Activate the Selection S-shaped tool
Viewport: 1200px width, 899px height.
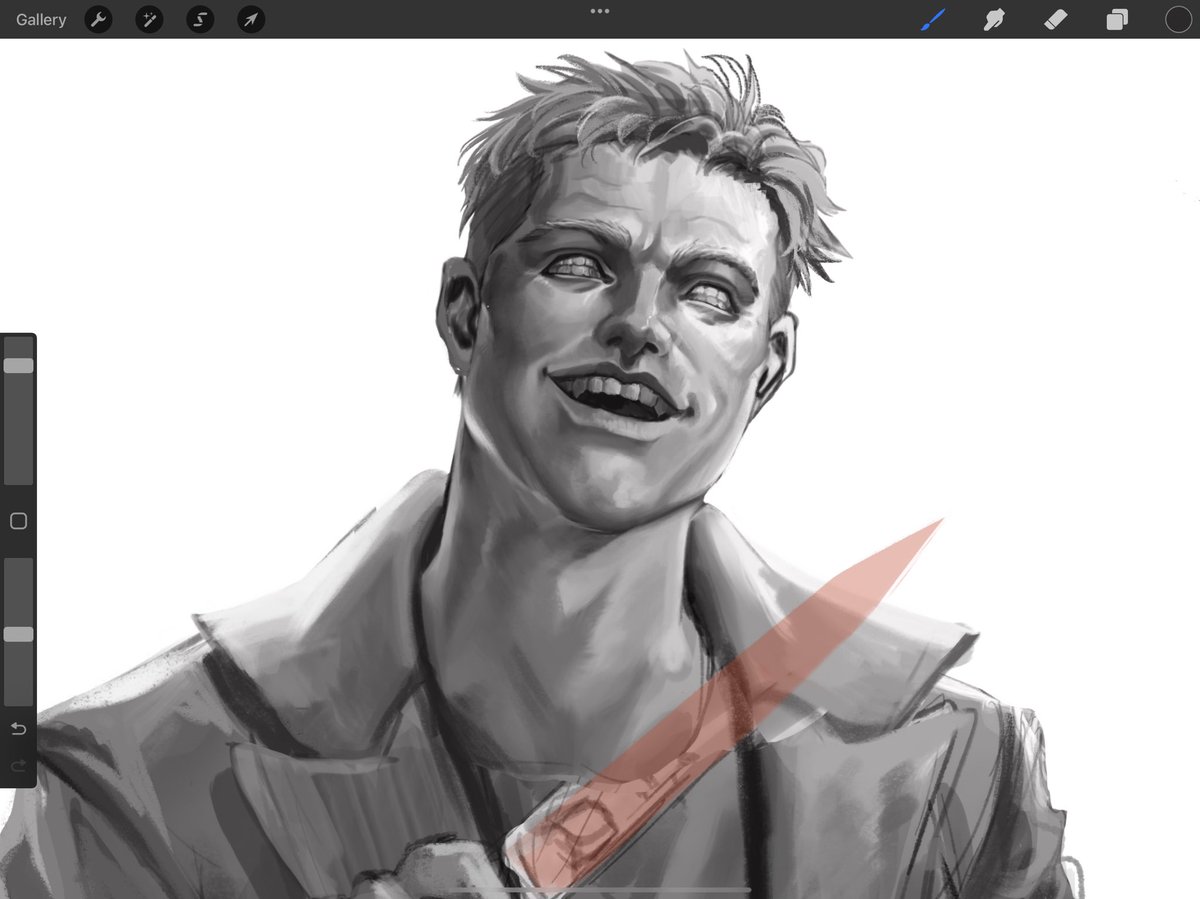click(x=200, y=19)
